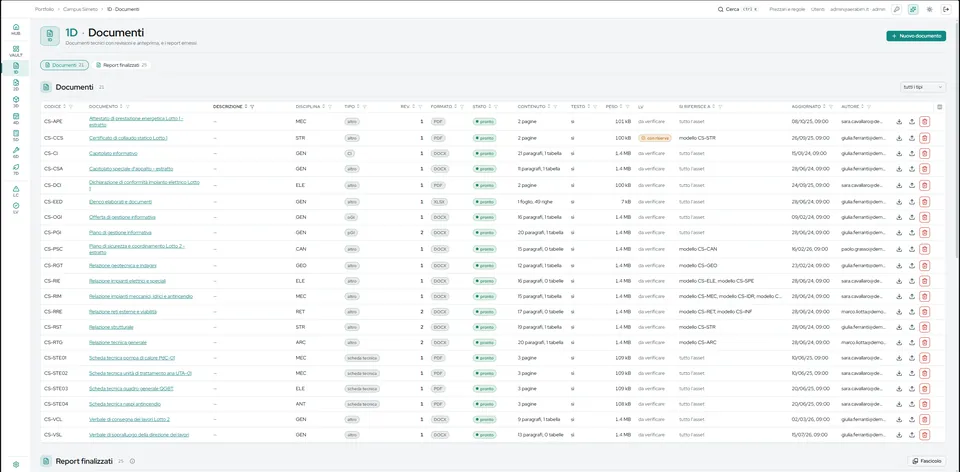Click 'con riserva' badge in CS-CCS row
The image size is (960, 472).
654,138
